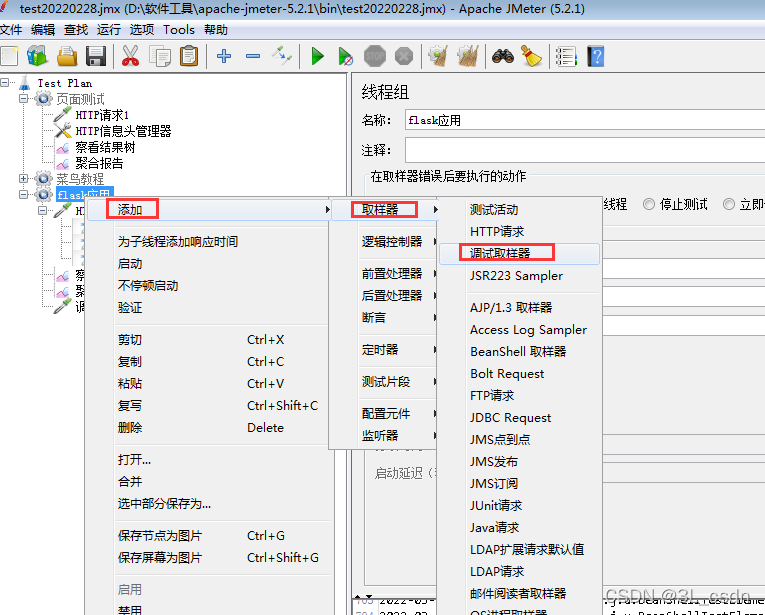Select the 菜鸟教程 thread group
This screenshot has width=765, height=615.
click(80, 179)
